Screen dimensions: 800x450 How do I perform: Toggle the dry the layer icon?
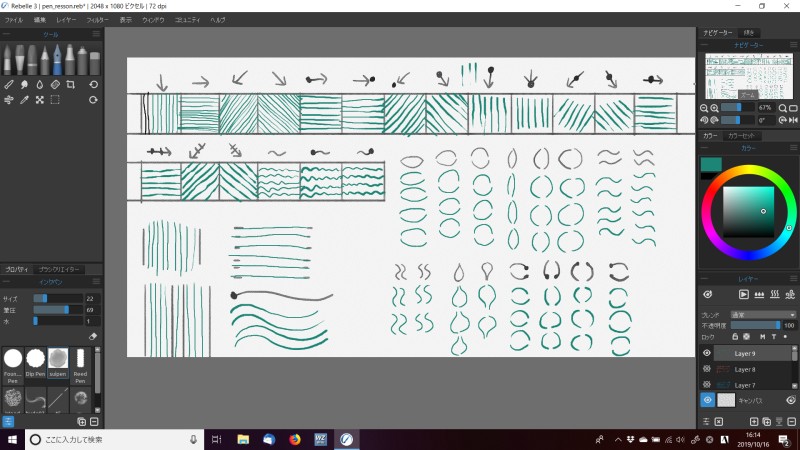tap(774, 294)
